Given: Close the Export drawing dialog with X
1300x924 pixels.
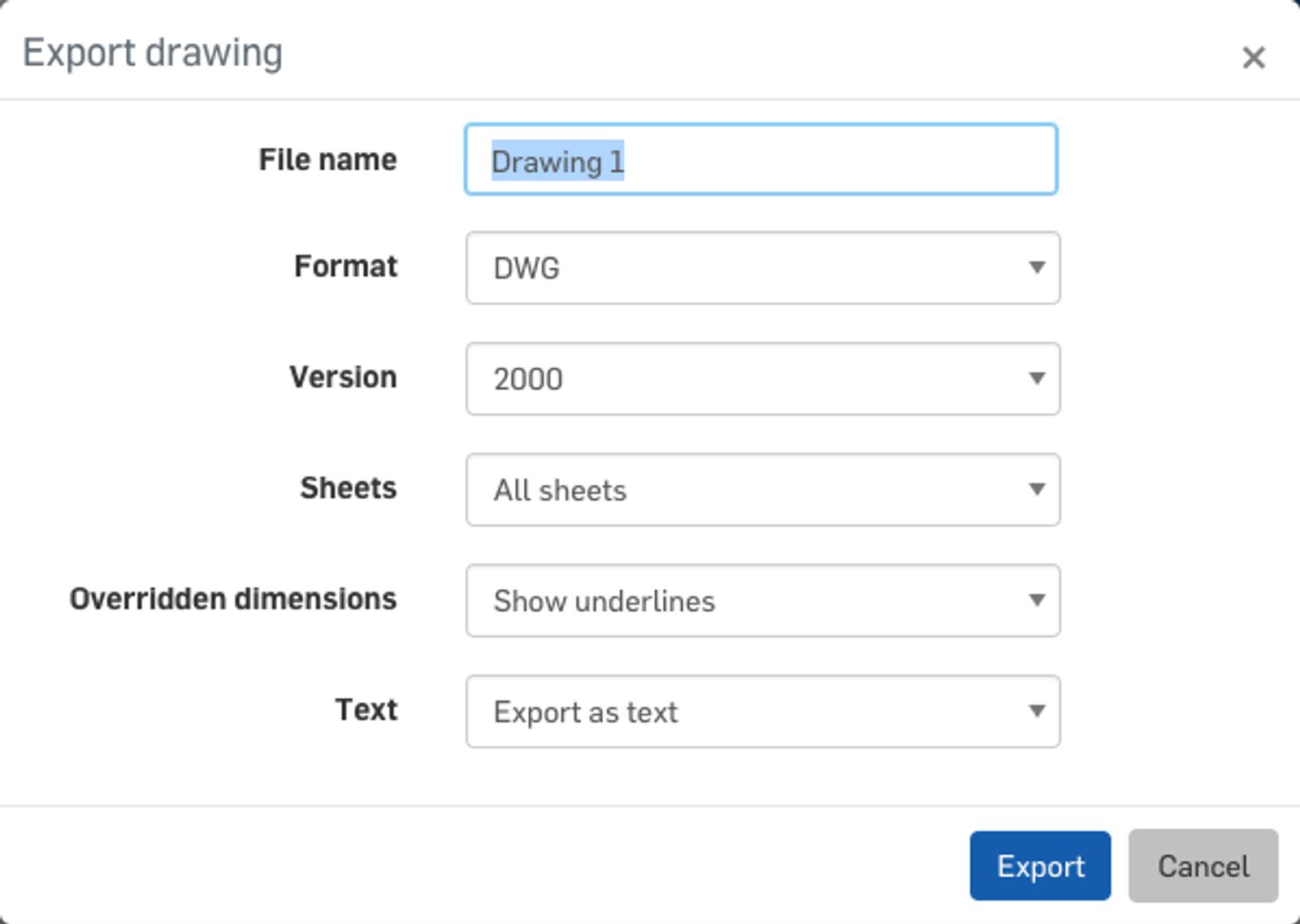Looking at the screenshot, I should tap(1253, 58).
